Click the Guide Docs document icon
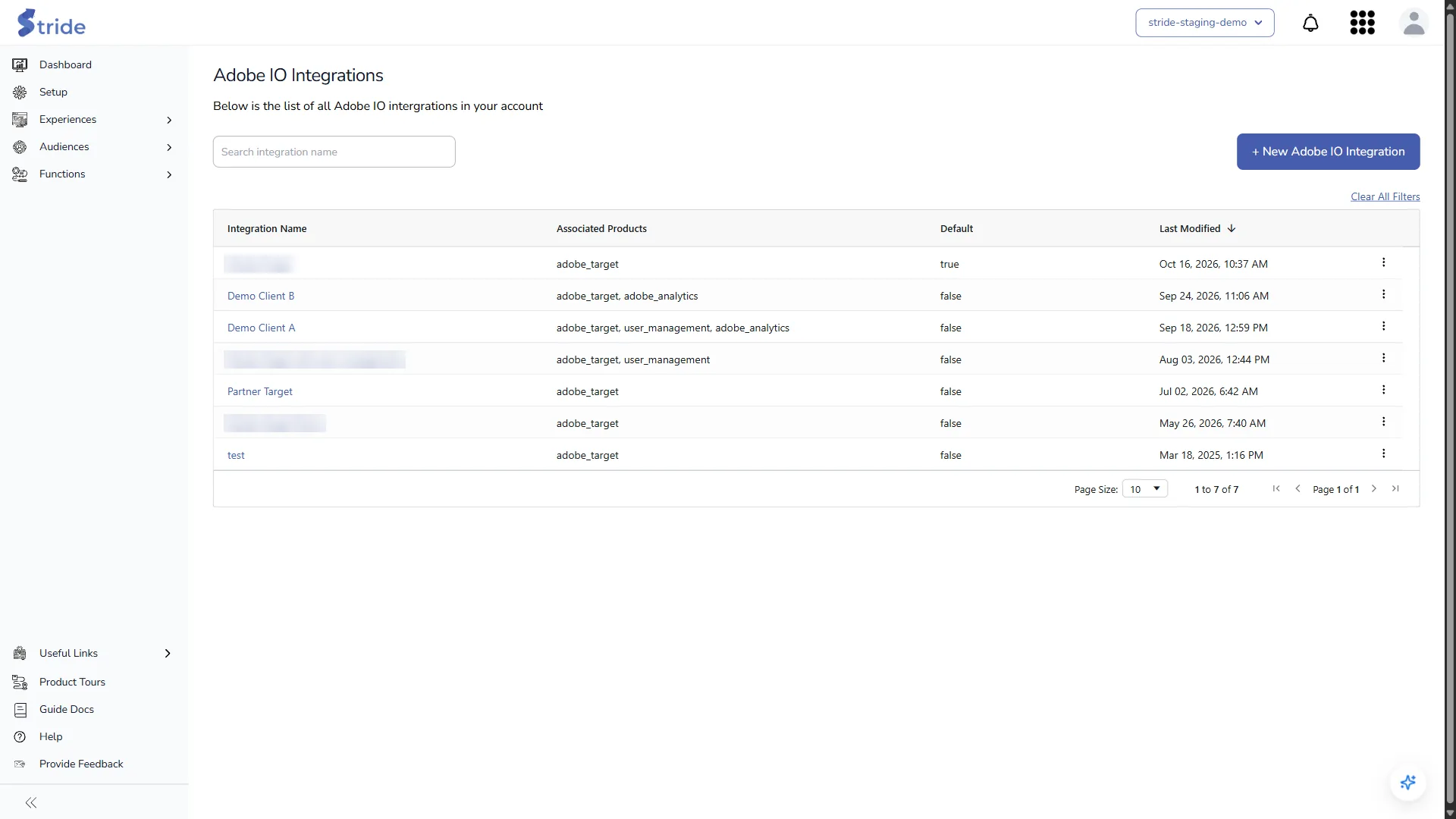Image resolution: width=1456 pixels, height=819 pixels. point(20,710)
